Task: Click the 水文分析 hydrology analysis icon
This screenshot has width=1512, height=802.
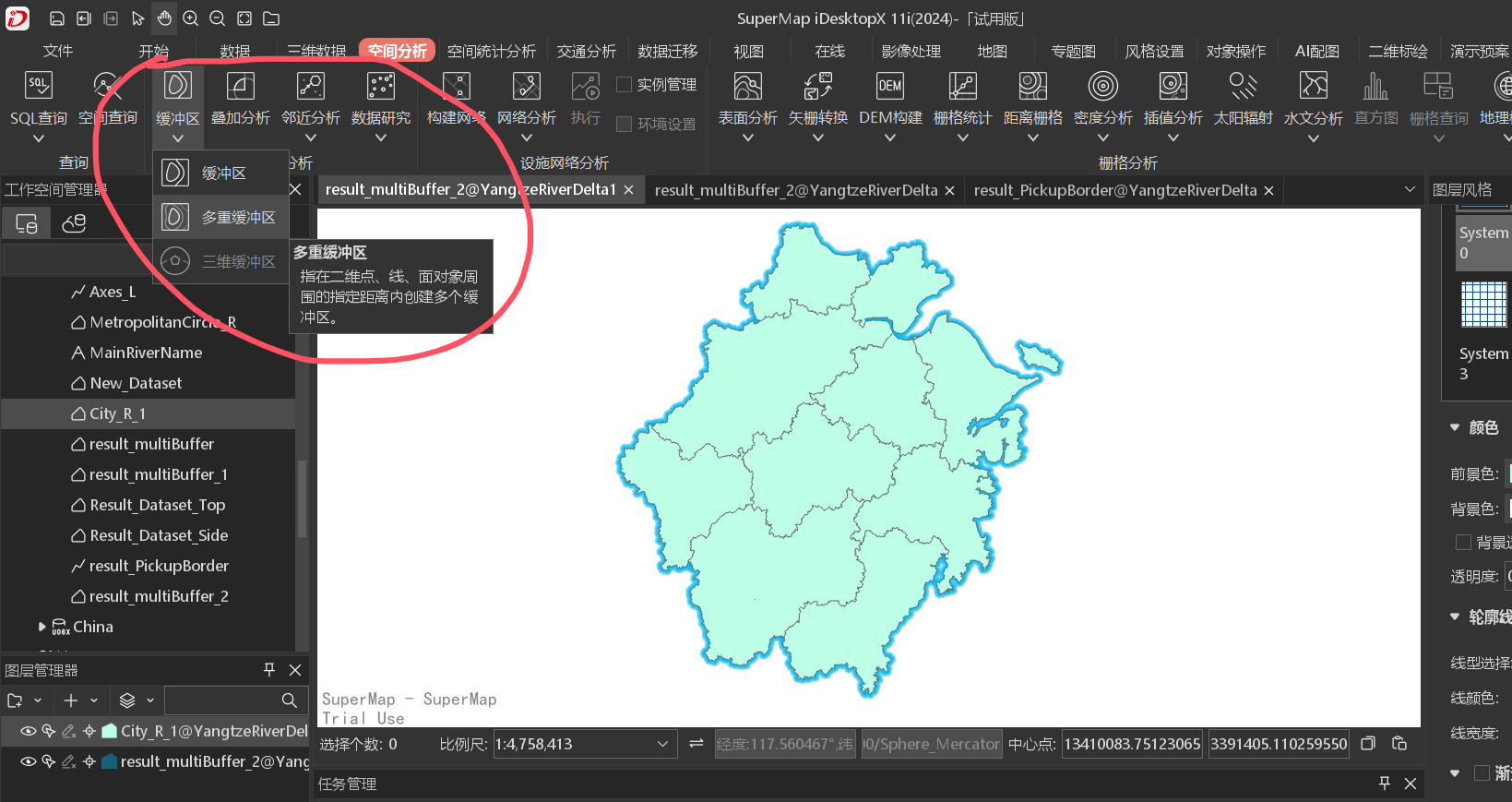Action: pos(1313,86)
